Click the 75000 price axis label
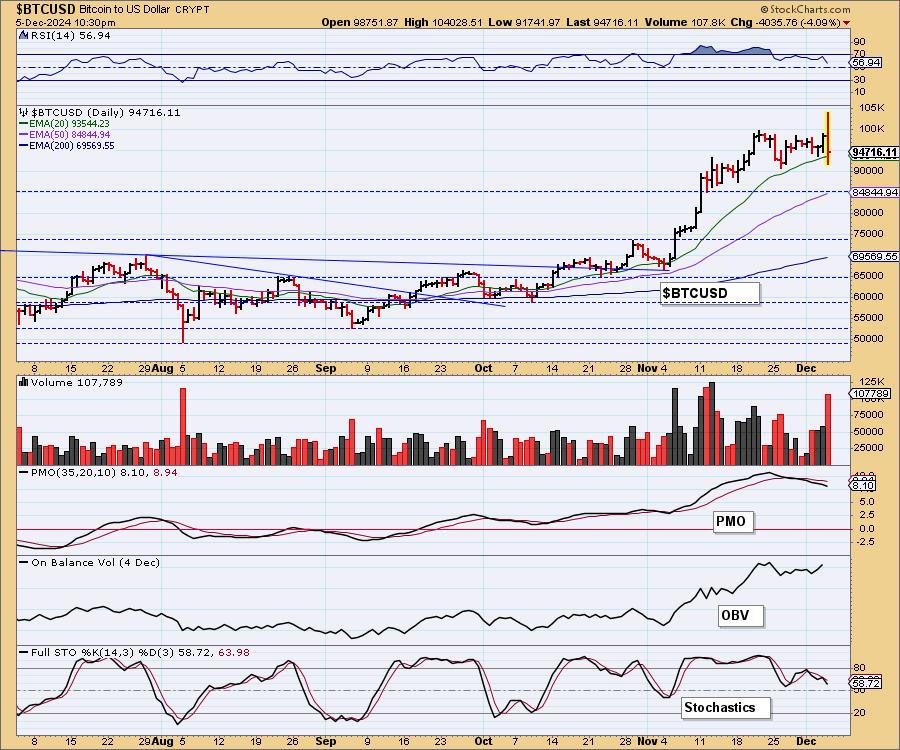Viewport: 900px width, 750px height. click(868, 234)
